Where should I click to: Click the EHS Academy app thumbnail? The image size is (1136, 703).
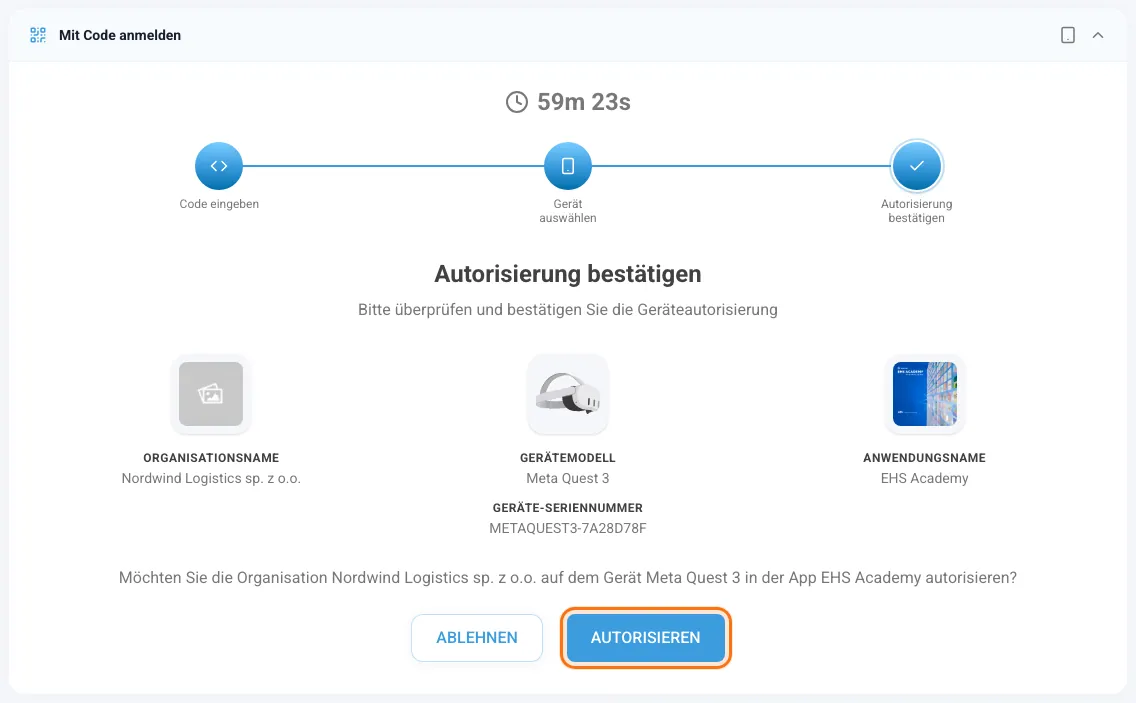point(924,394)
